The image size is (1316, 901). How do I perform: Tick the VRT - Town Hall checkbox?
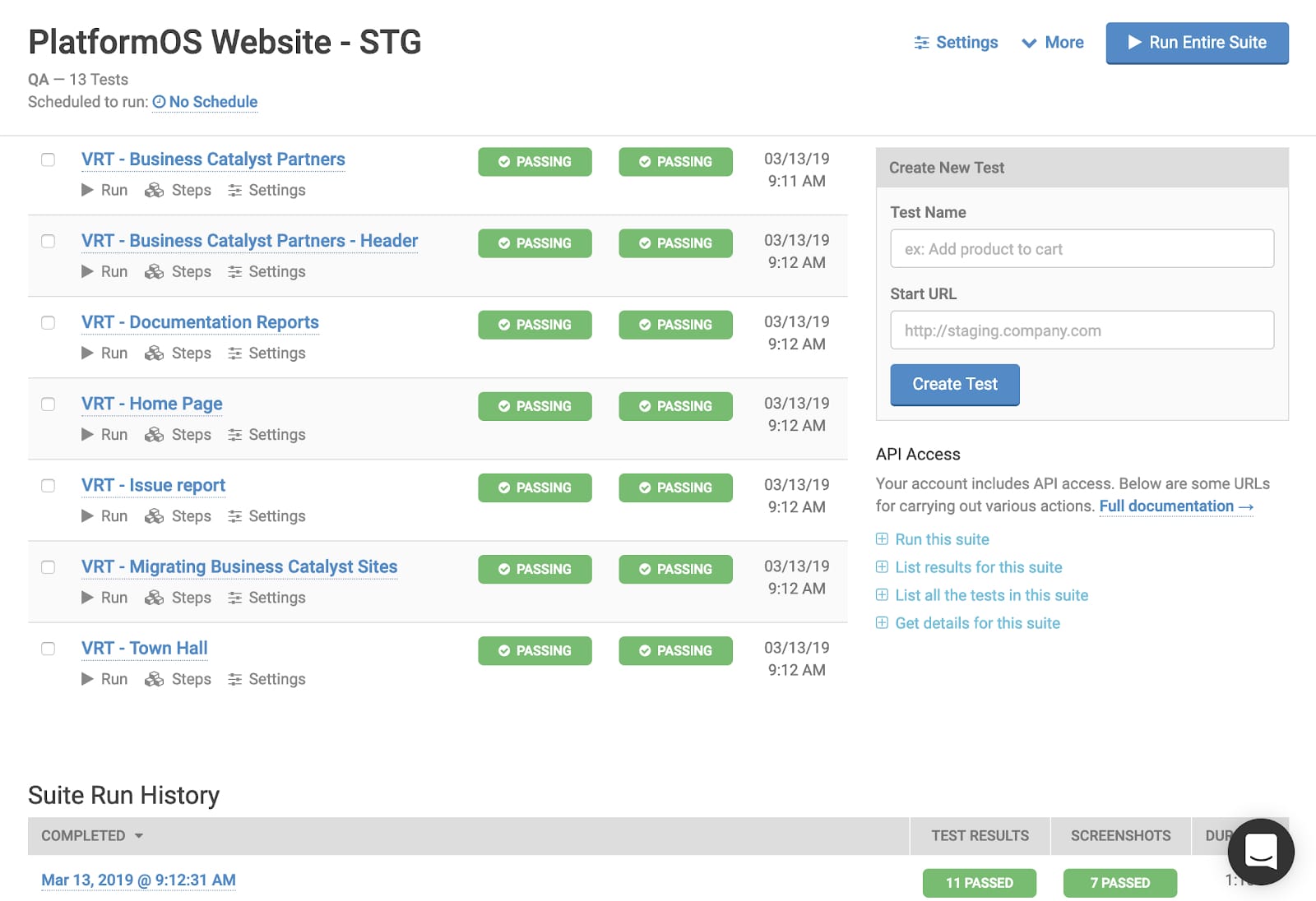pyautogui.click(x=49, y=649)
